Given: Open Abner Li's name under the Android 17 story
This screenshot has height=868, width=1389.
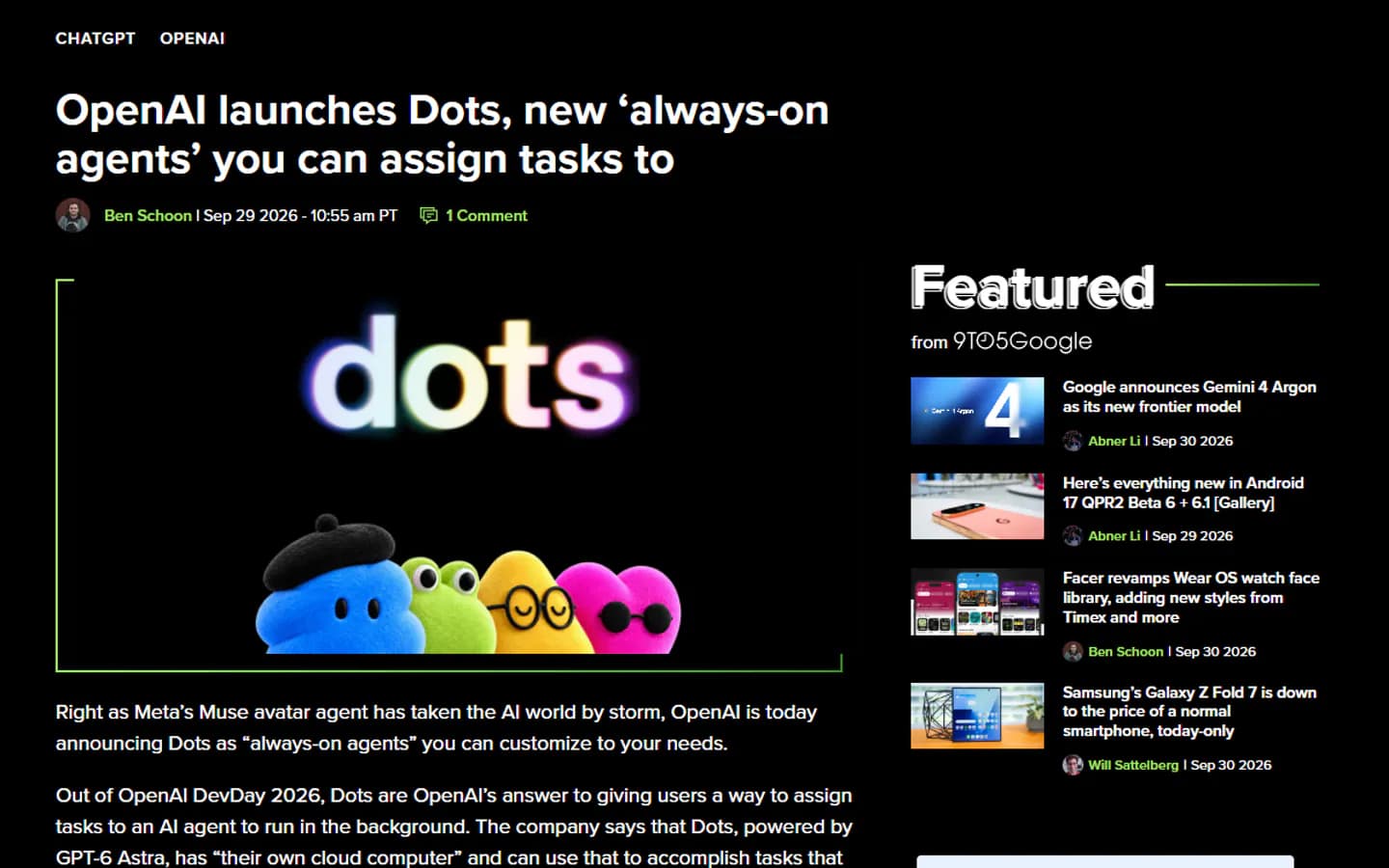Looking at the screenshot, I should click(1114, 535).
